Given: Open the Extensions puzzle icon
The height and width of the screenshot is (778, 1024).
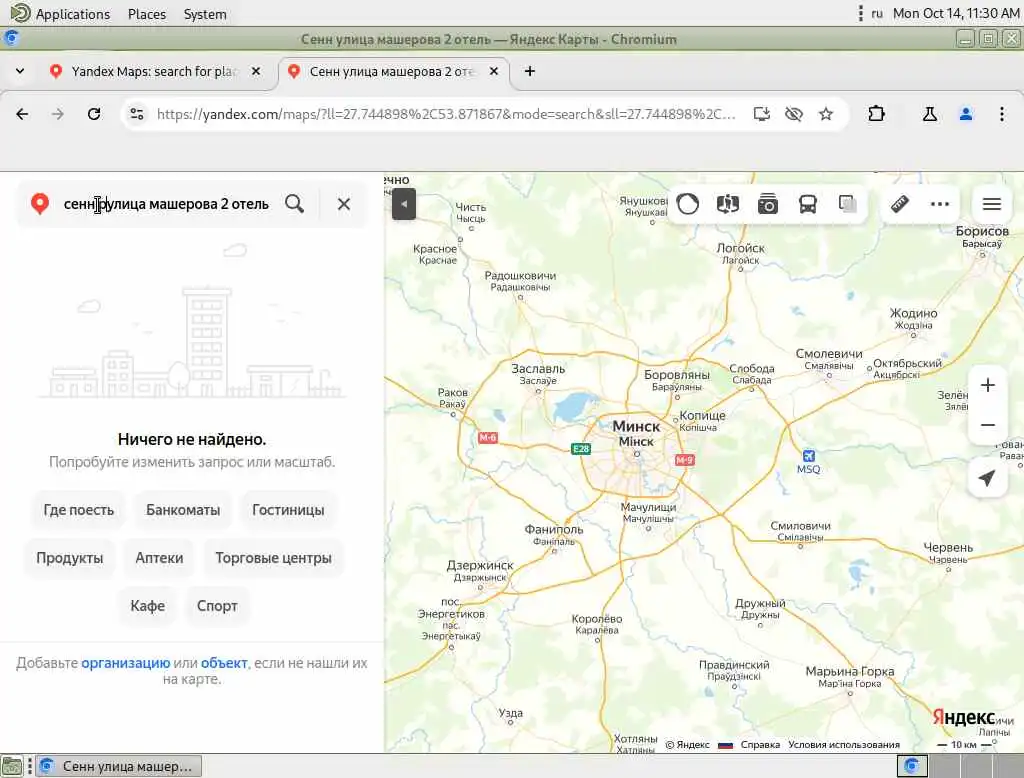Looking at the screenshot, I should click(x=876, y=114).
